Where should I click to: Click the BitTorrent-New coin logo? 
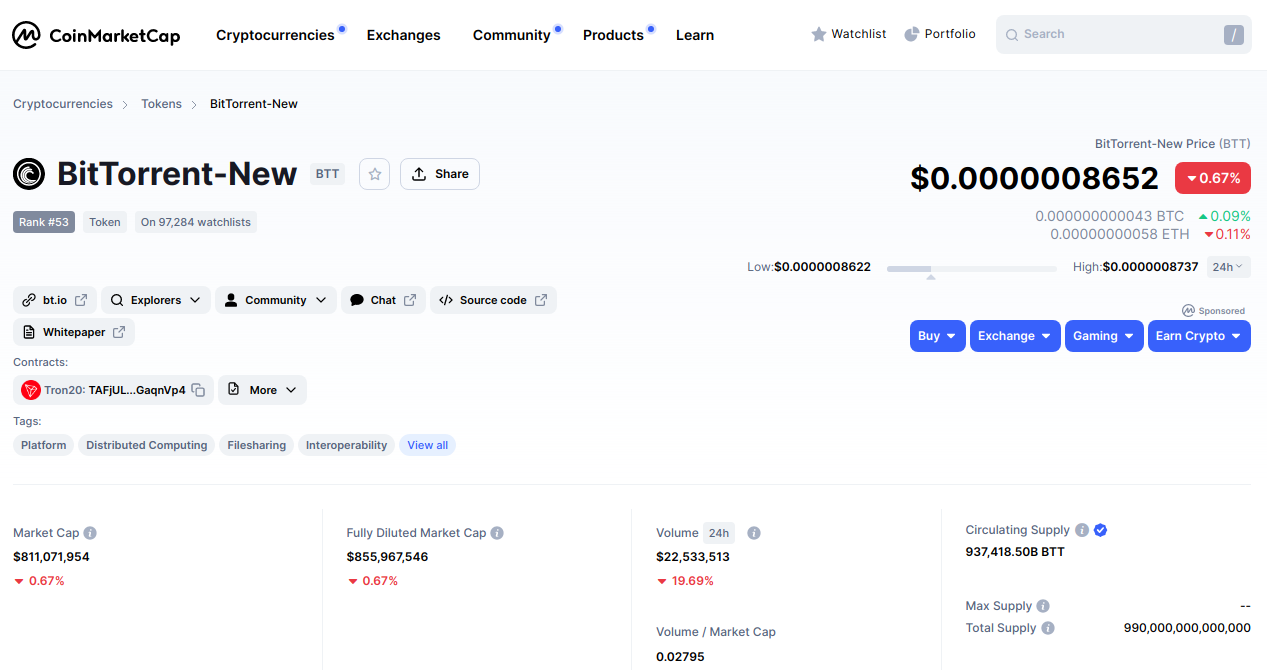coord(29,174)
